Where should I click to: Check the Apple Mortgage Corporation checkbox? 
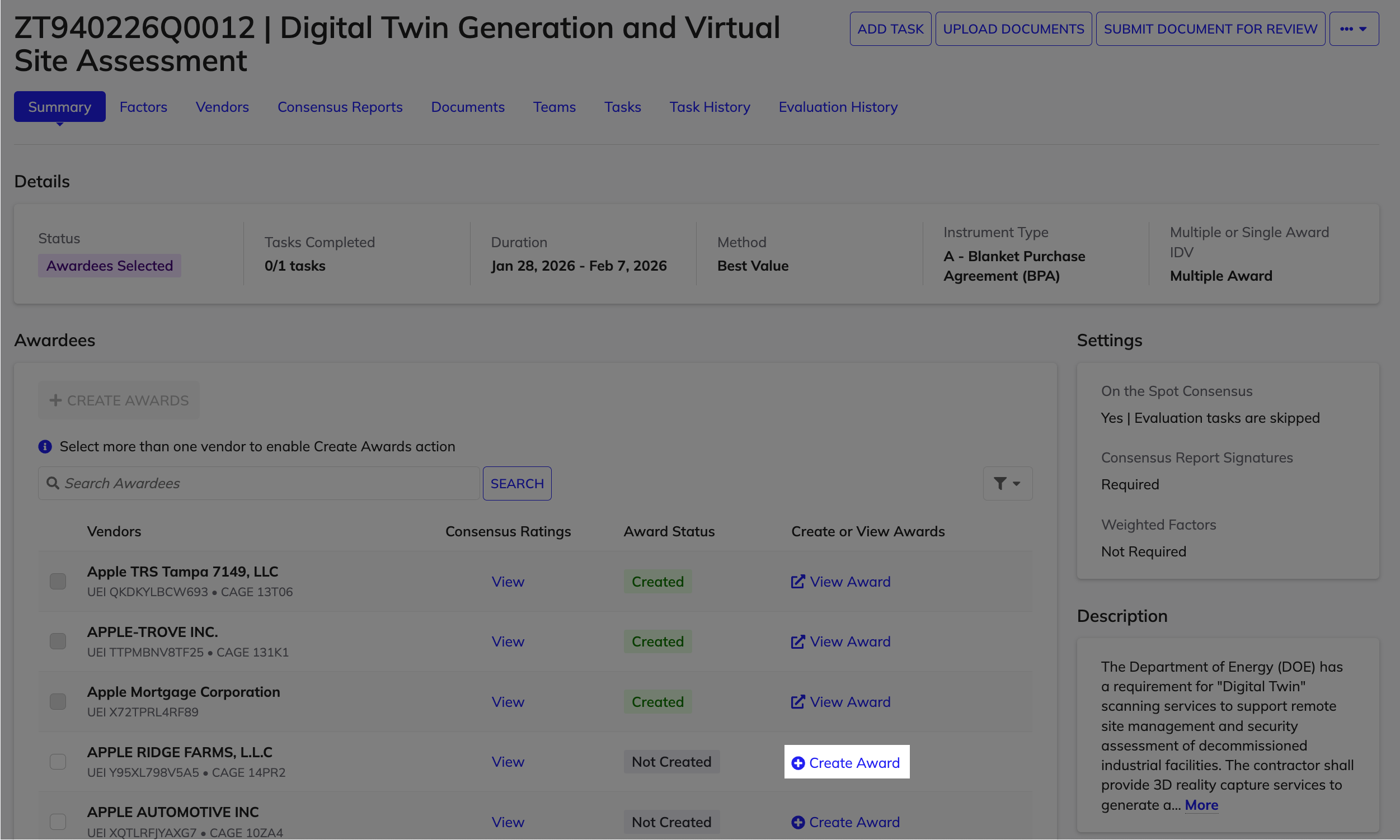click(x=58, y=702)
